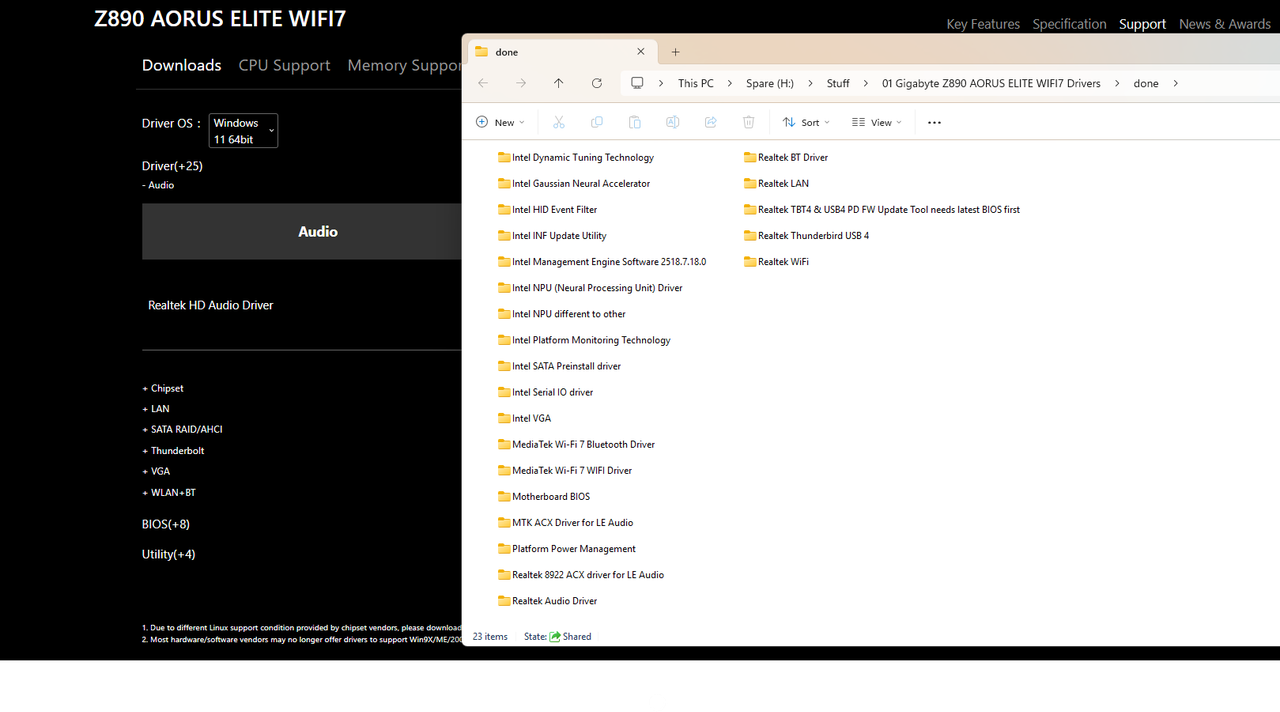1280x712 pixels.
Task: Click This PC in the address bar
Action: (x=696, y=83)
